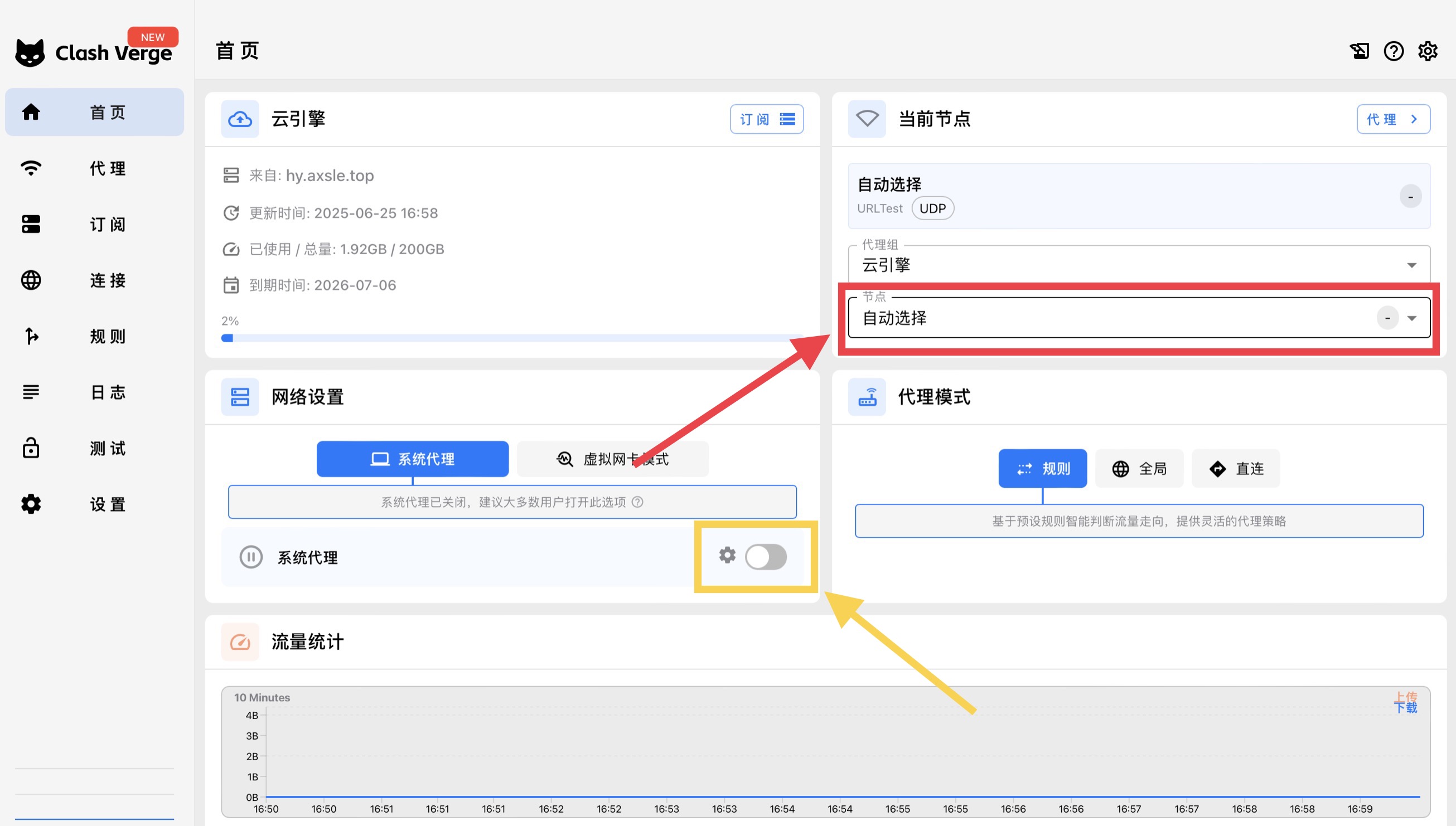Screen dimensions: 1456x826
Task: Select 直连 direct proxy mode
Action: [1235, 469]
